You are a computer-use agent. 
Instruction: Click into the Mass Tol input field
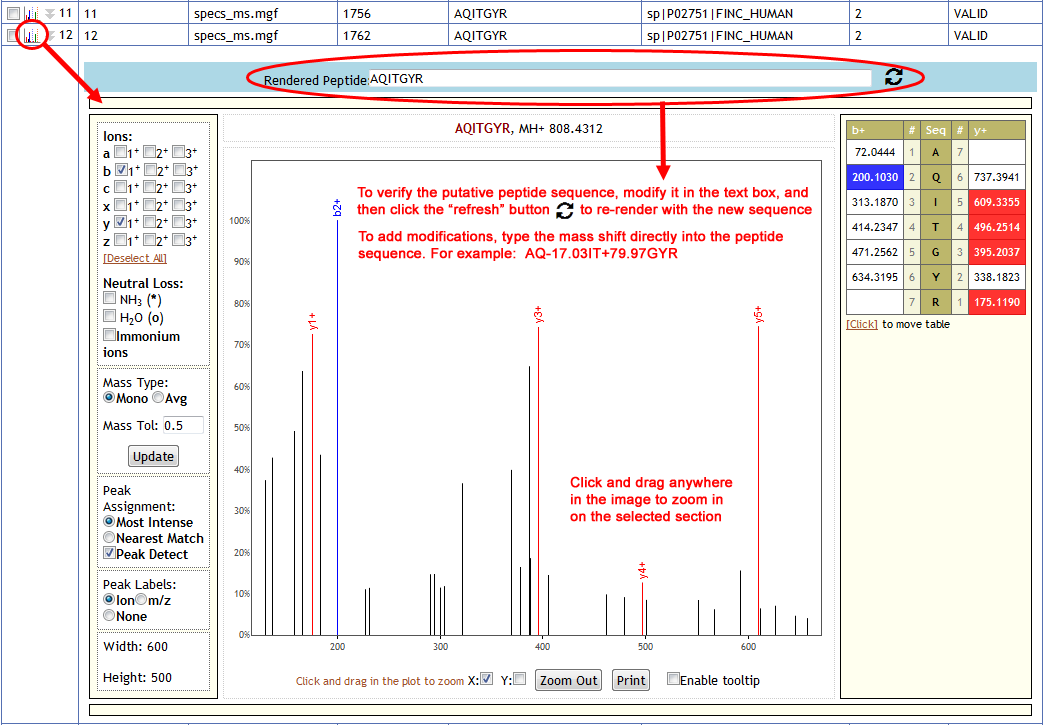[182, 426]
